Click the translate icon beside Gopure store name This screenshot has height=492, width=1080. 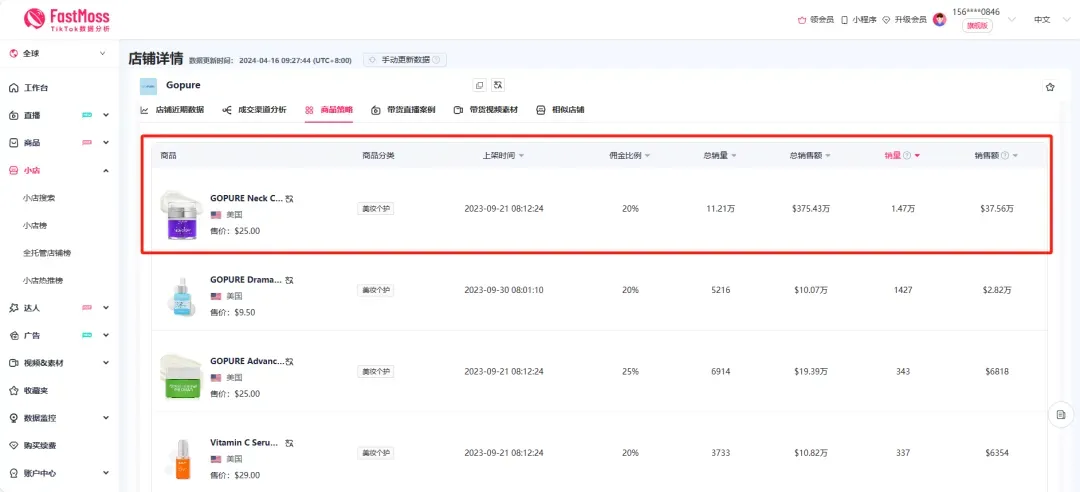coord(498,86)
